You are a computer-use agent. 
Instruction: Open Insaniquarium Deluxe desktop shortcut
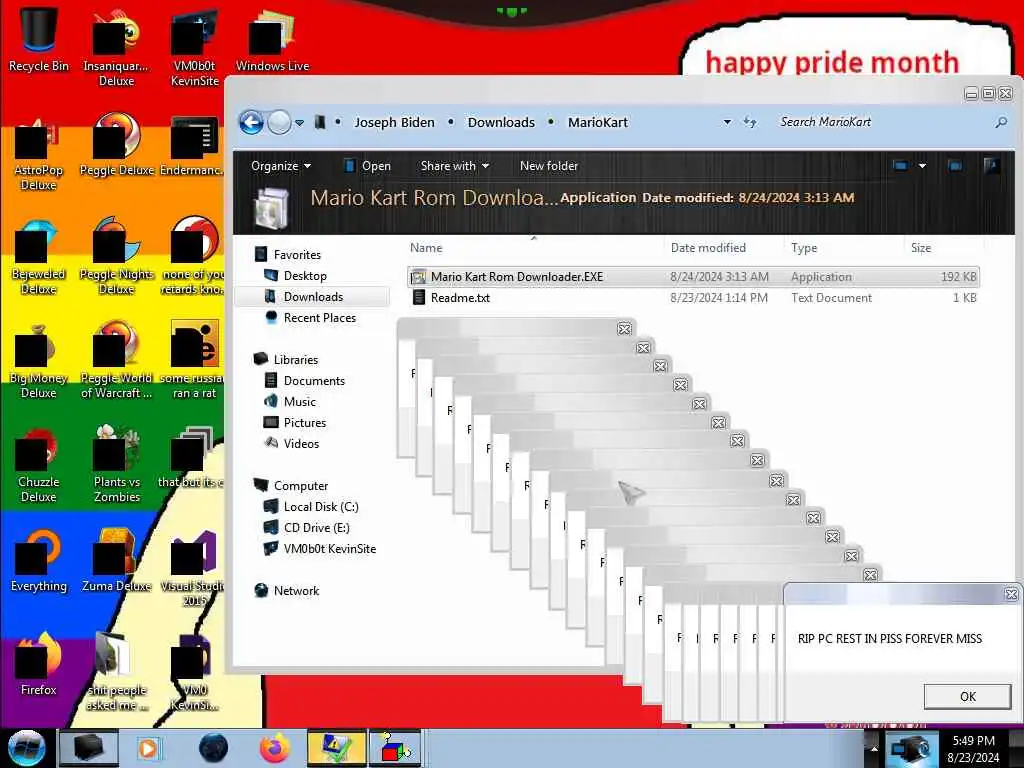coord(116,46)
